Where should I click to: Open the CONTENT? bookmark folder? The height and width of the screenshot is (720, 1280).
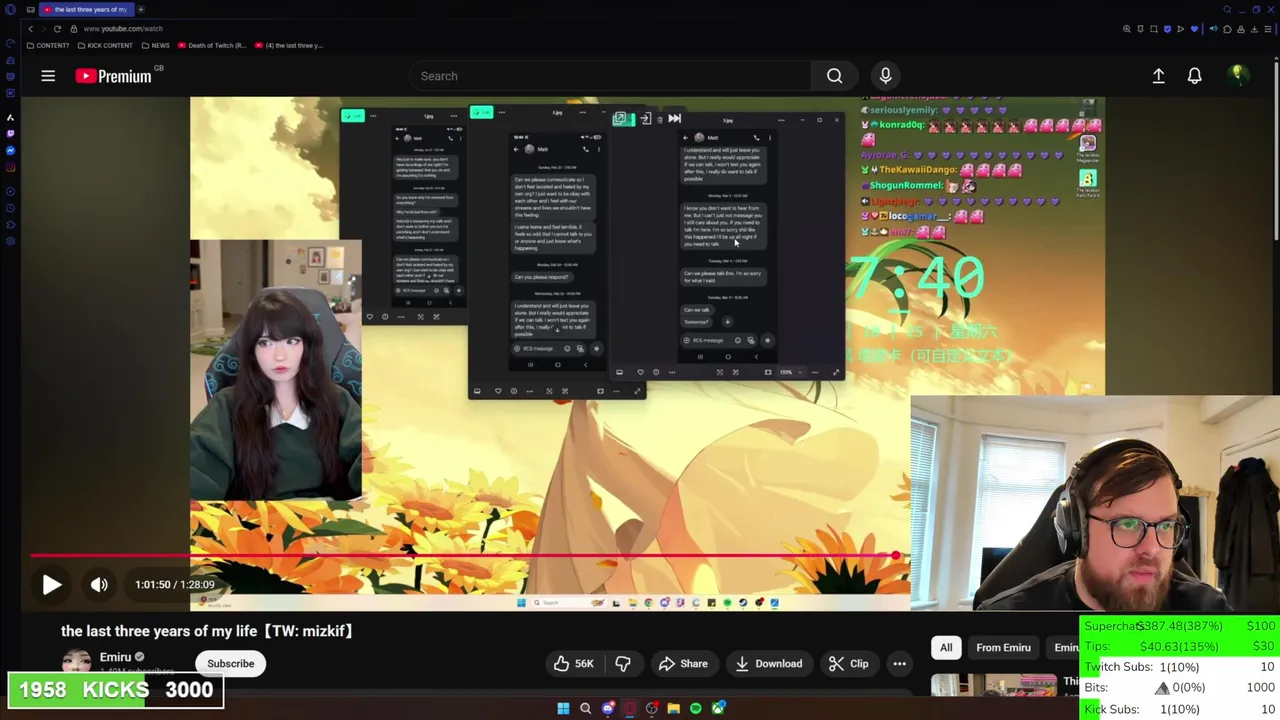pos(48,45)
